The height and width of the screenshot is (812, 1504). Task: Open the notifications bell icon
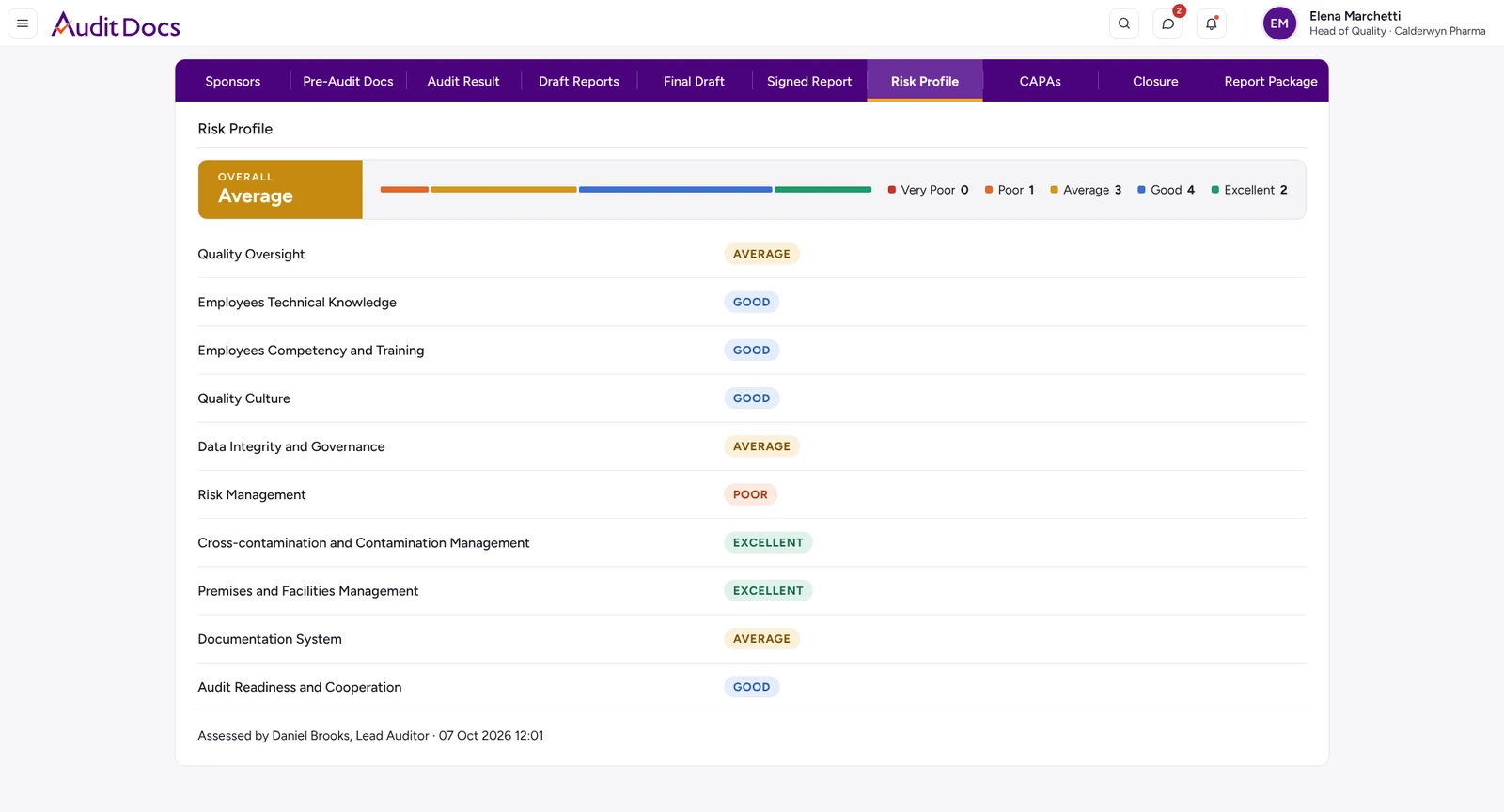tap(1212, 23)
